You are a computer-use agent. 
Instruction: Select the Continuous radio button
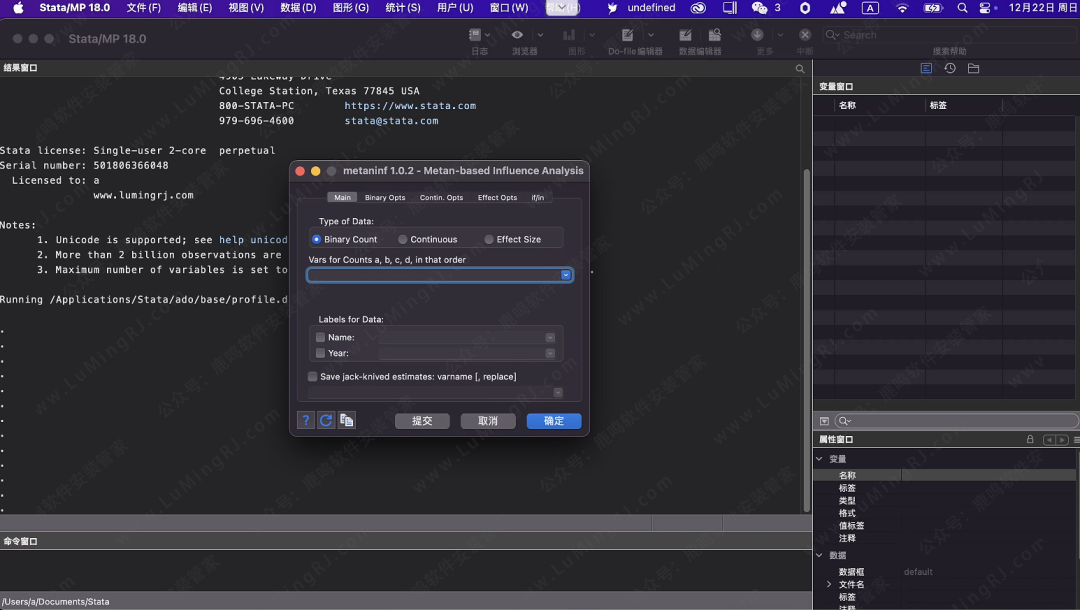click(403, 240)
